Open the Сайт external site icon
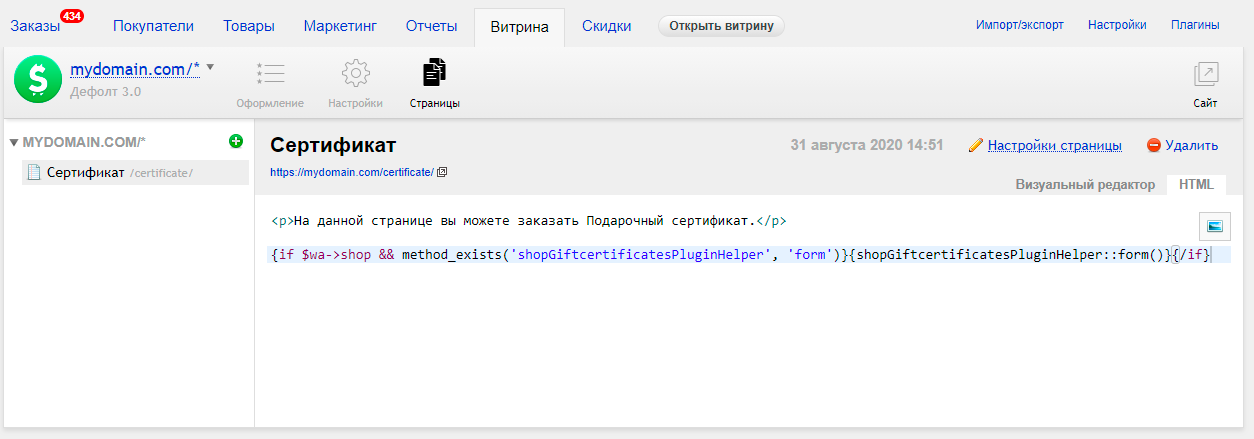The height and width of the screenshot is (439, 1254). (x=1205, y=74)
